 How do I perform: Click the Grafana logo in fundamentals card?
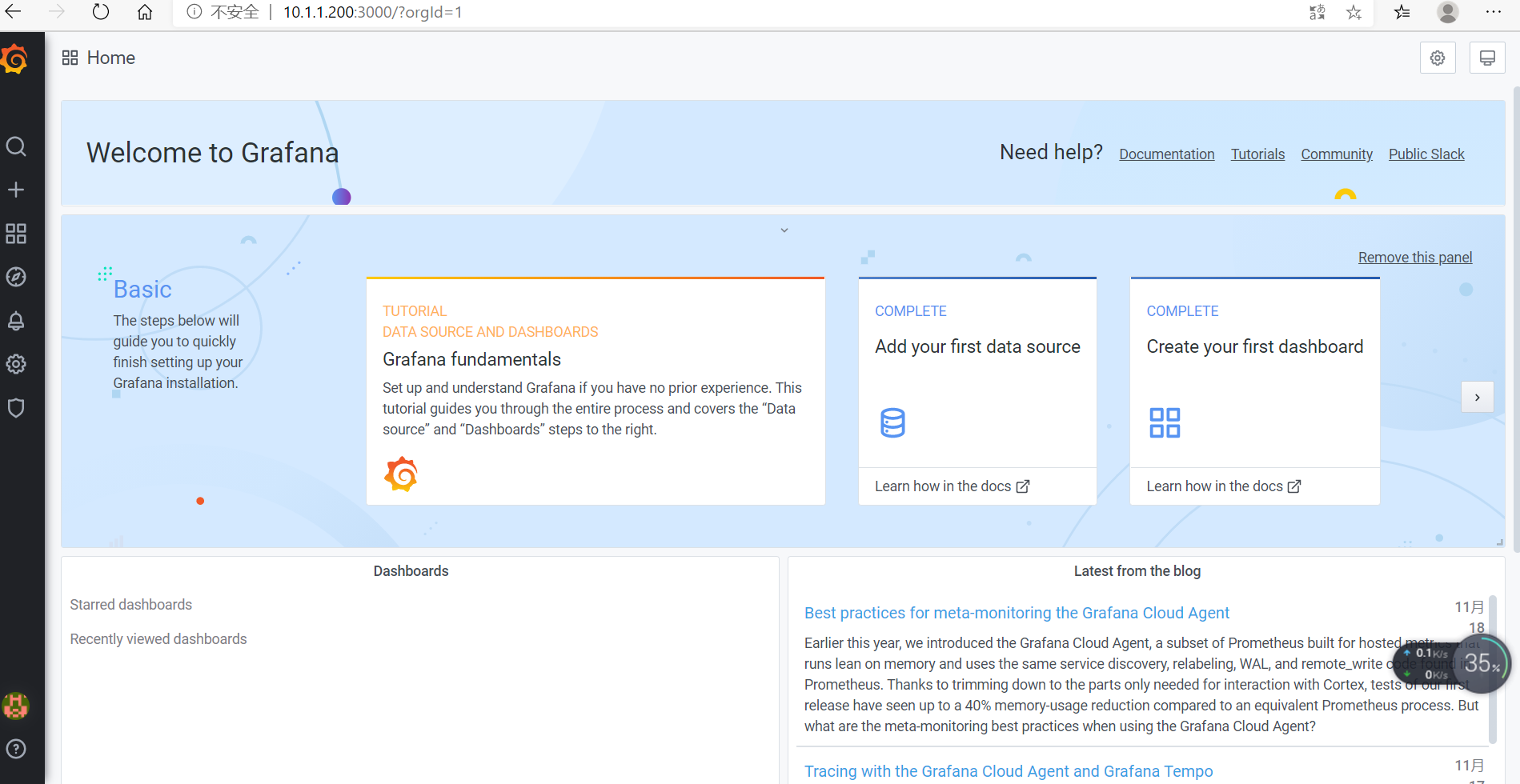point(401,474)
